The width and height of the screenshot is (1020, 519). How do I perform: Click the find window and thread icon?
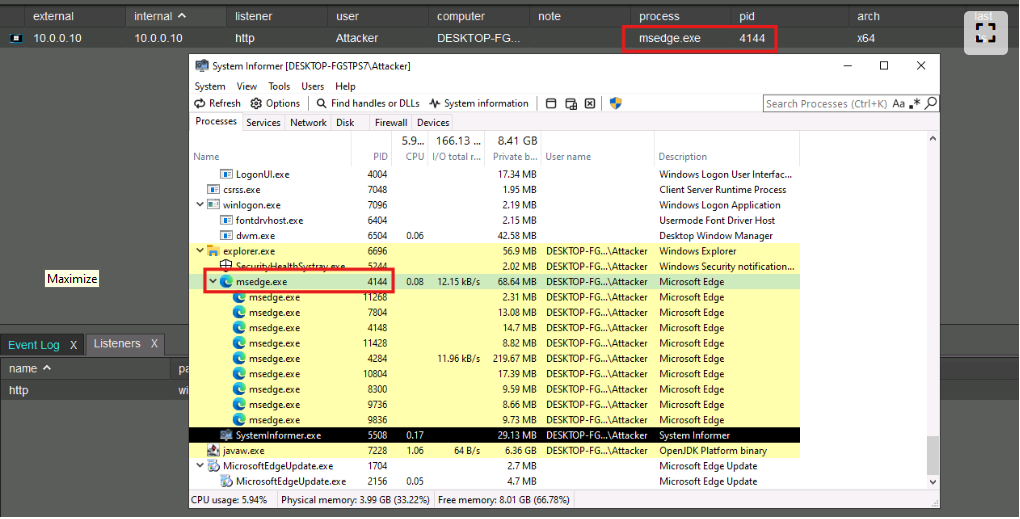(x=570, y=103)
